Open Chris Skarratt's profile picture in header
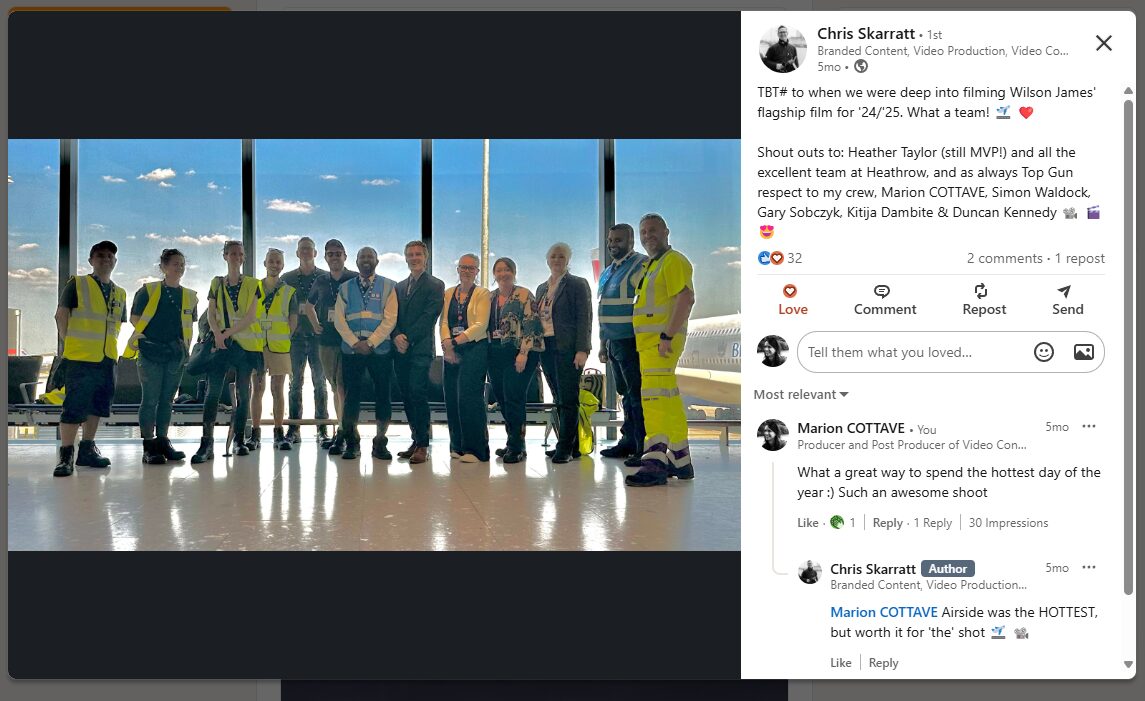Viewport: 1145px width, 701px height. point(783,49)
